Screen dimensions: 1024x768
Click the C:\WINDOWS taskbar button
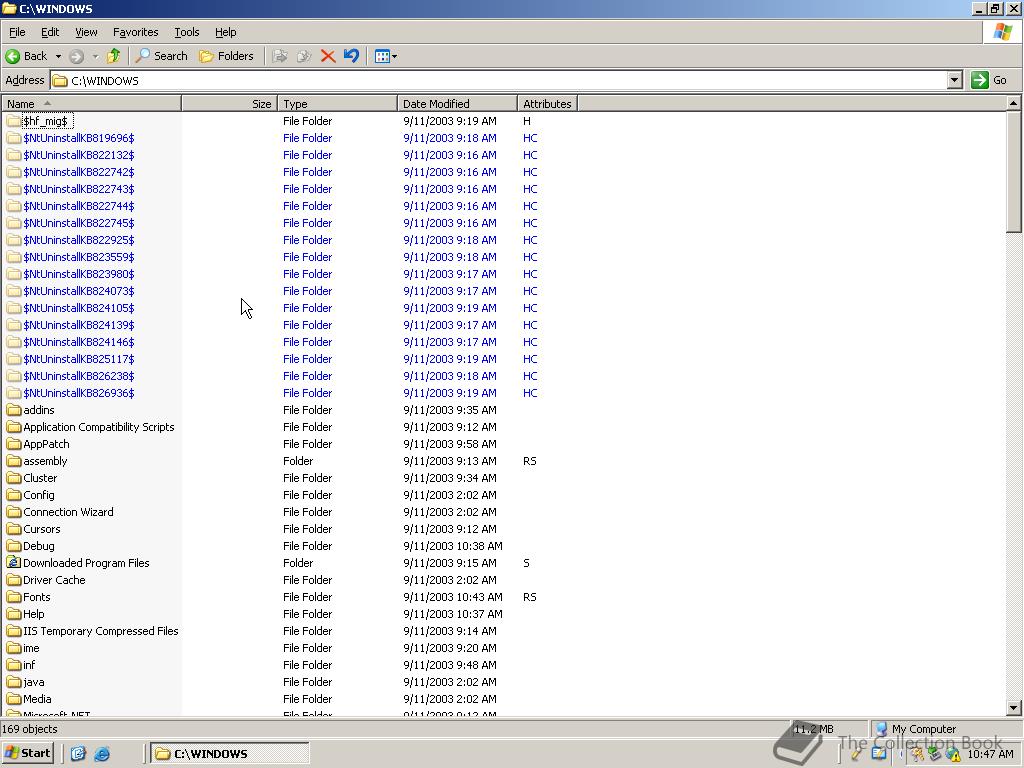click(230, 753)
